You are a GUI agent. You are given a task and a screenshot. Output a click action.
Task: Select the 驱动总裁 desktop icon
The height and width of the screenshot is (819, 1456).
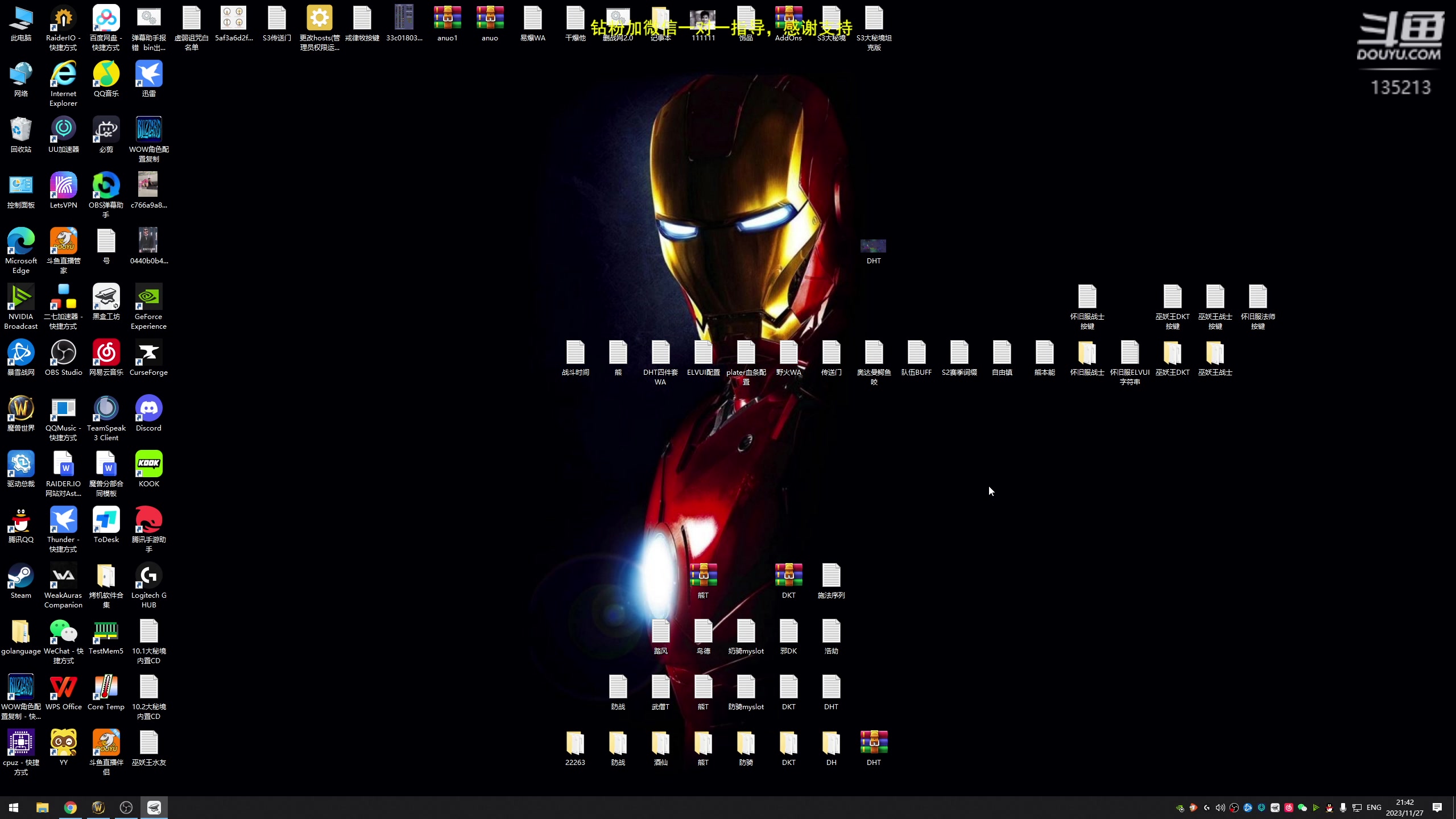click(21, 469)
